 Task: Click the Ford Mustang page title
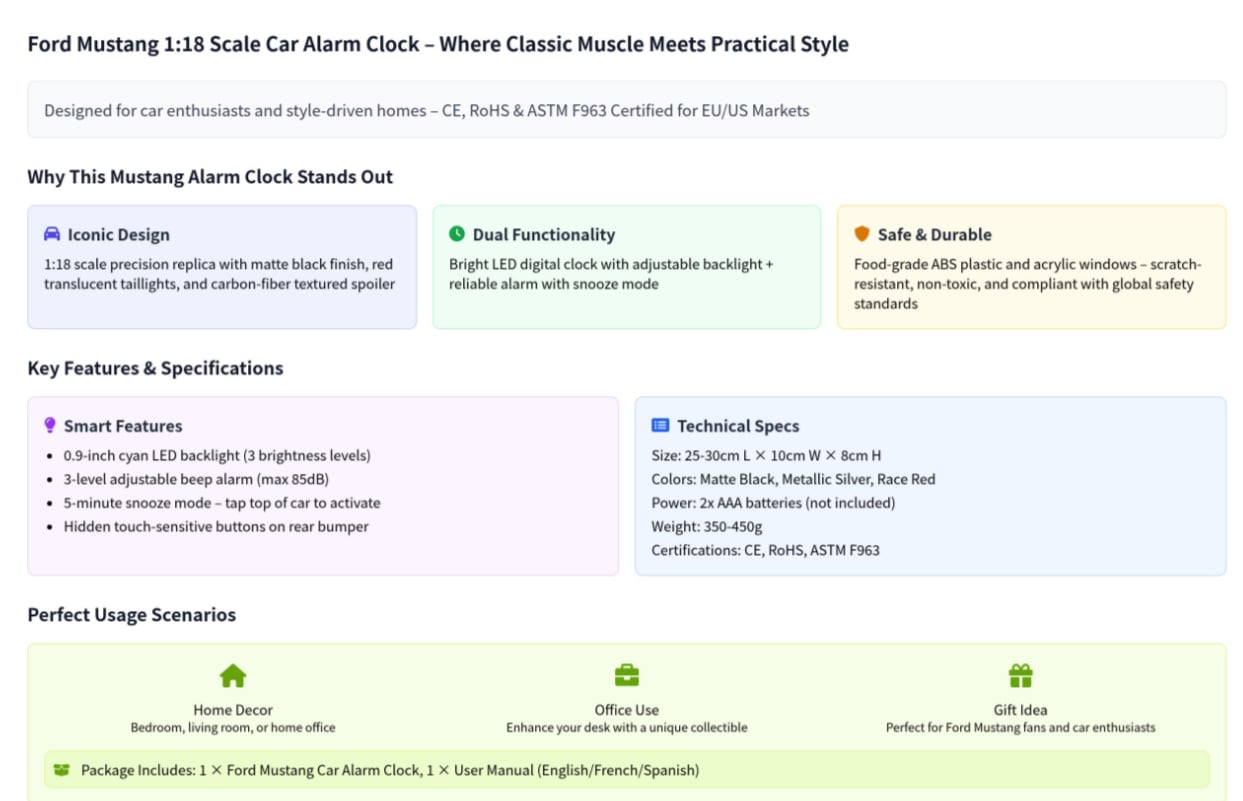pyautogui.click(x=438, y=44)
